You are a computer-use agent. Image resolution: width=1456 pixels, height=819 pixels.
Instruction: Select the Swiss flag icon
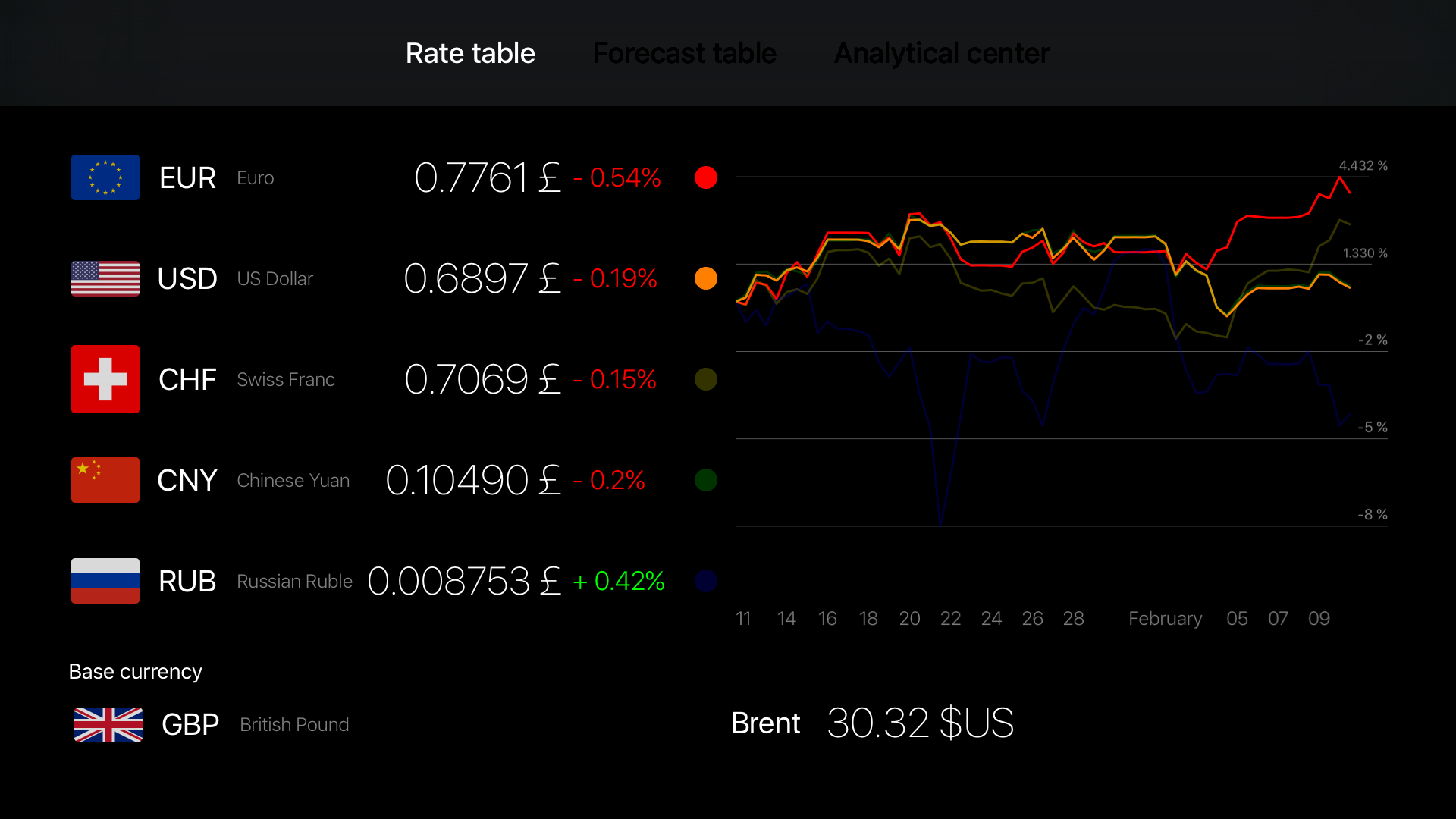click(105, 379)
